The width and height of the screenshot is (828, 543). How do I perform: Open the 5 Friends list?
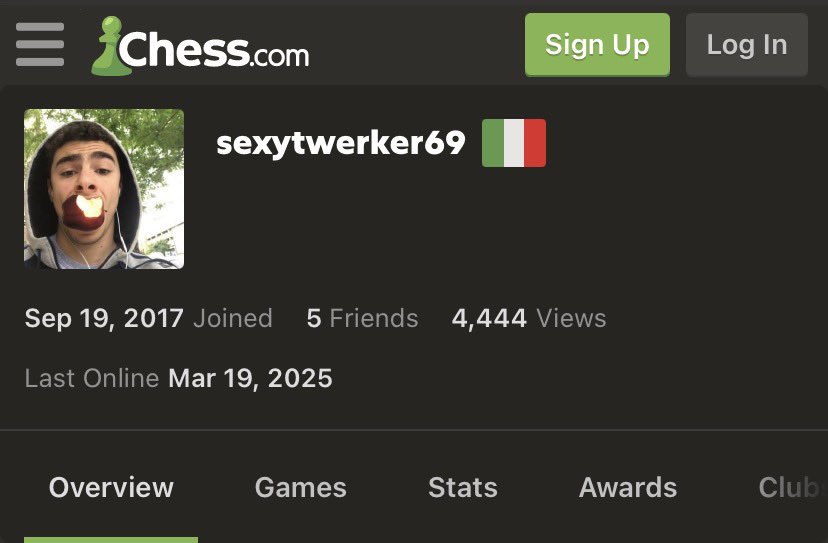(x=362, y=318)
